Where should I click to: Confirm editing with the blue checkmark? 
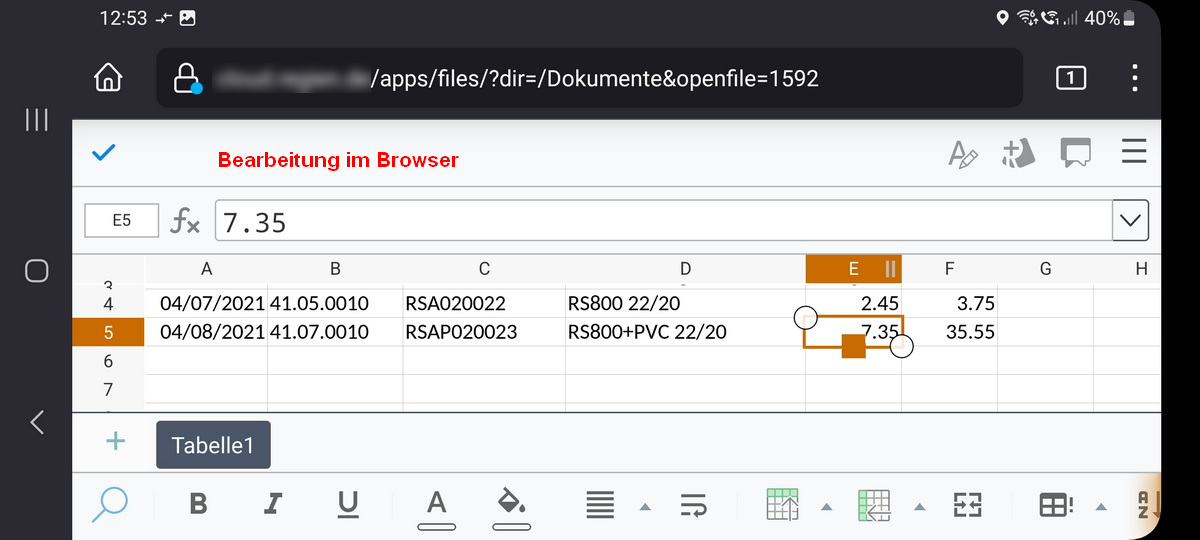103,153
